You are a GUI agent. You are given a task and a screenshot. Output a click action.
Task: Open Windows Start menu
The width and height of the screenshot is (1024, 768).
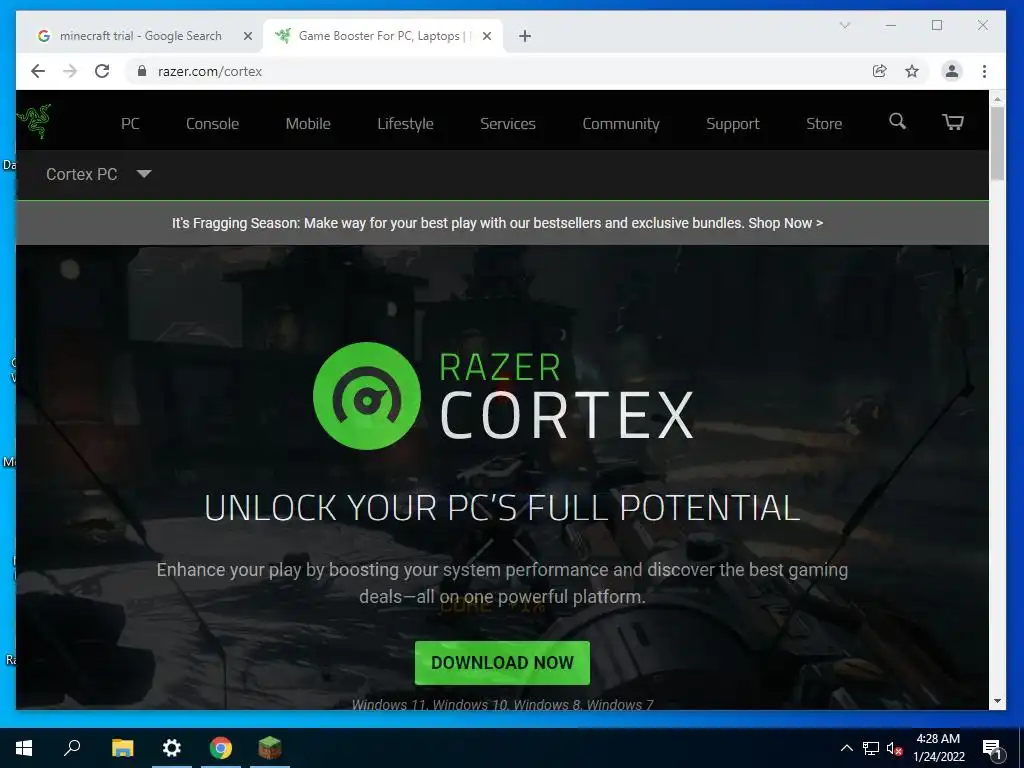pos(24,748)
